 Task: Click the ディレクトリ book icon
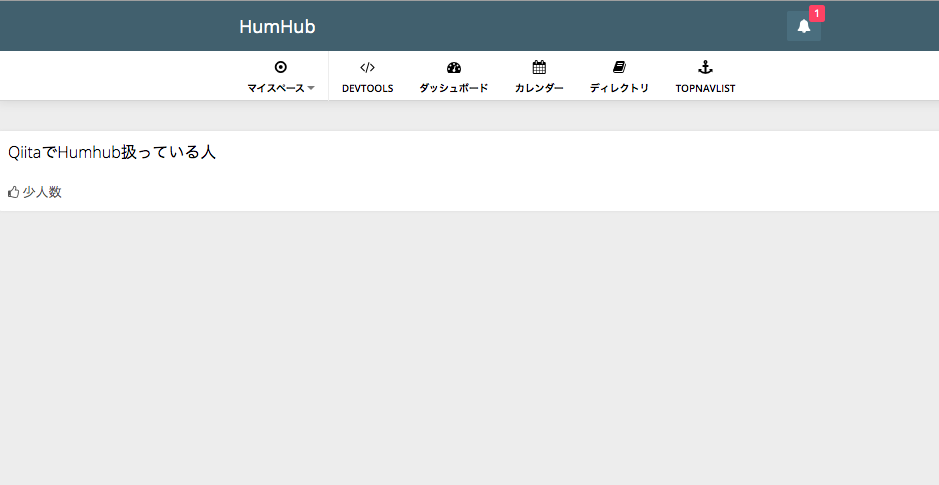[x=619, y=67]
